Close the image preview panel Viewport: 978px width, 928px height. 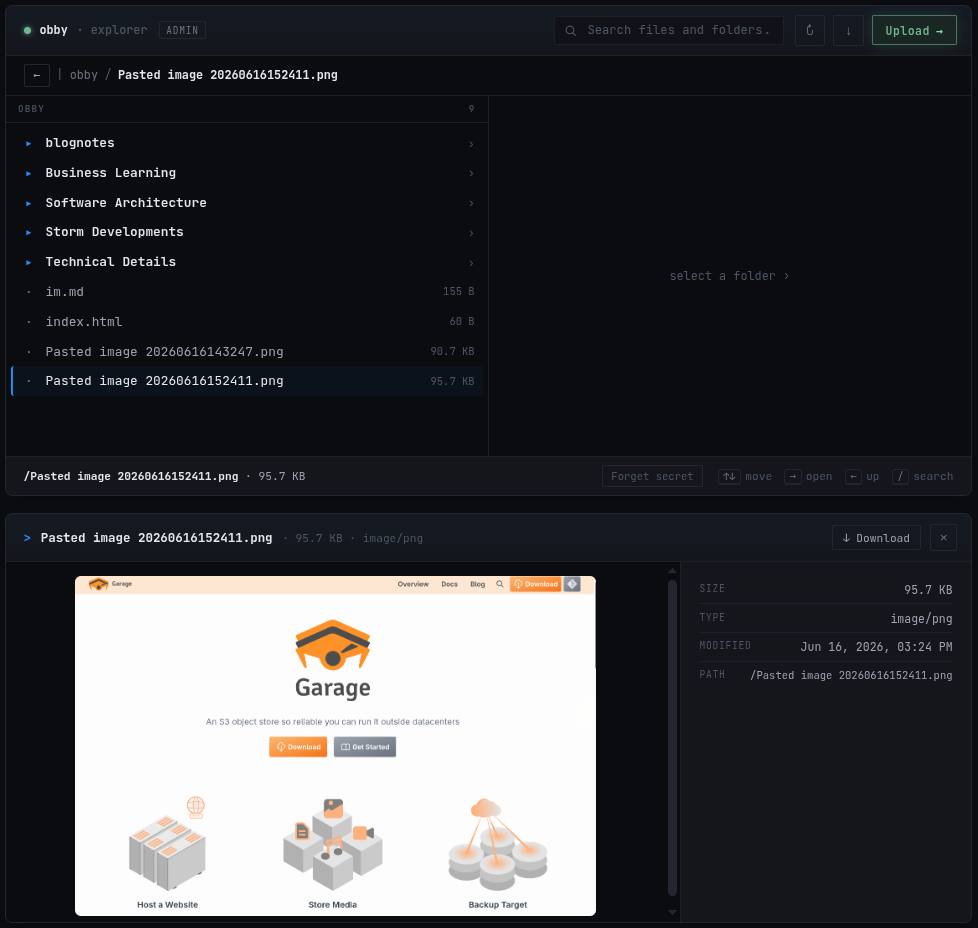point(943,538)
